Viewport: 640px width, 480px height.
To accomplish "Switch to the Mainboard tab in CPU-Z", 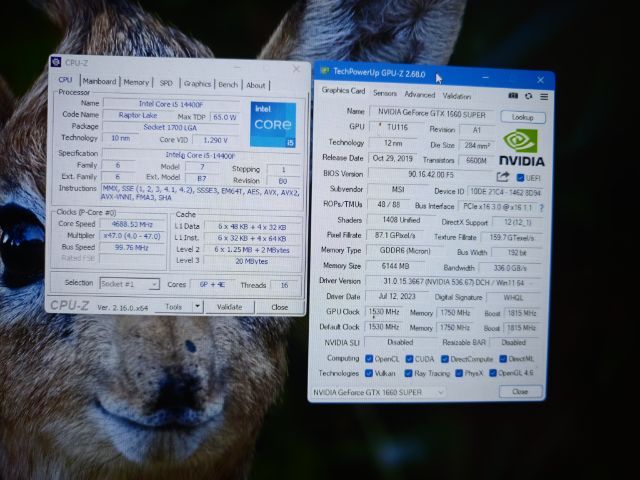I will pos(99,82).
